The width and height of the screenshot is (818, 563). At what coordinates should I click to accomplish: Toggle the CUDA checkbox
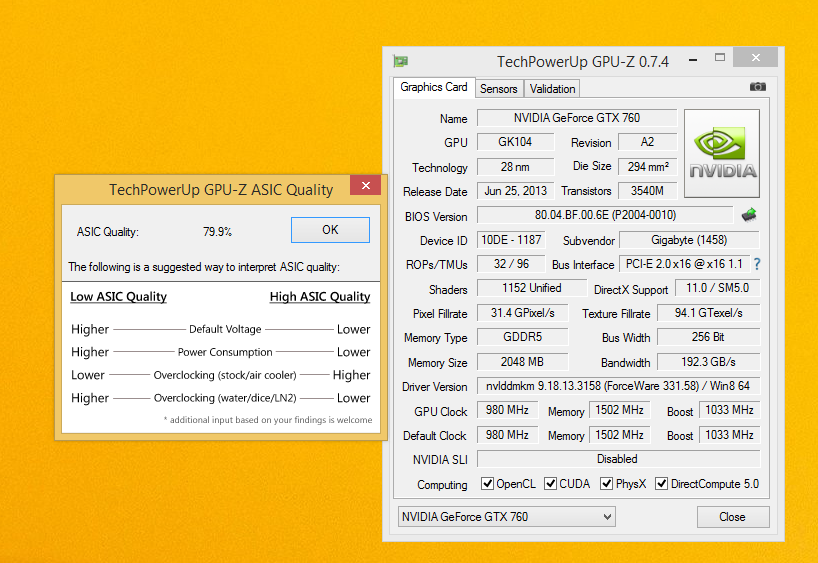tap(550, 484)
